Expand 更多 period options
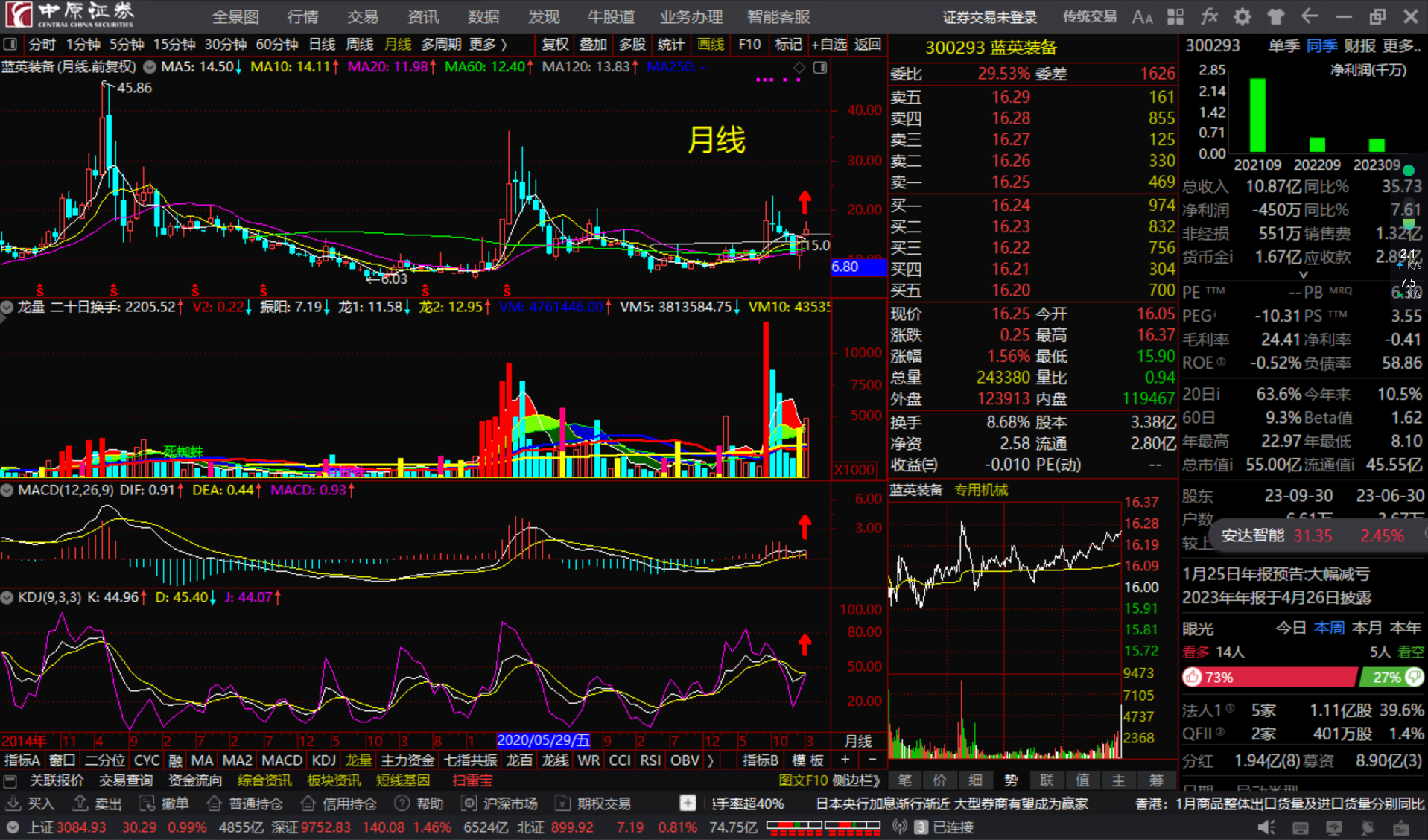 (x=488, y=45)
